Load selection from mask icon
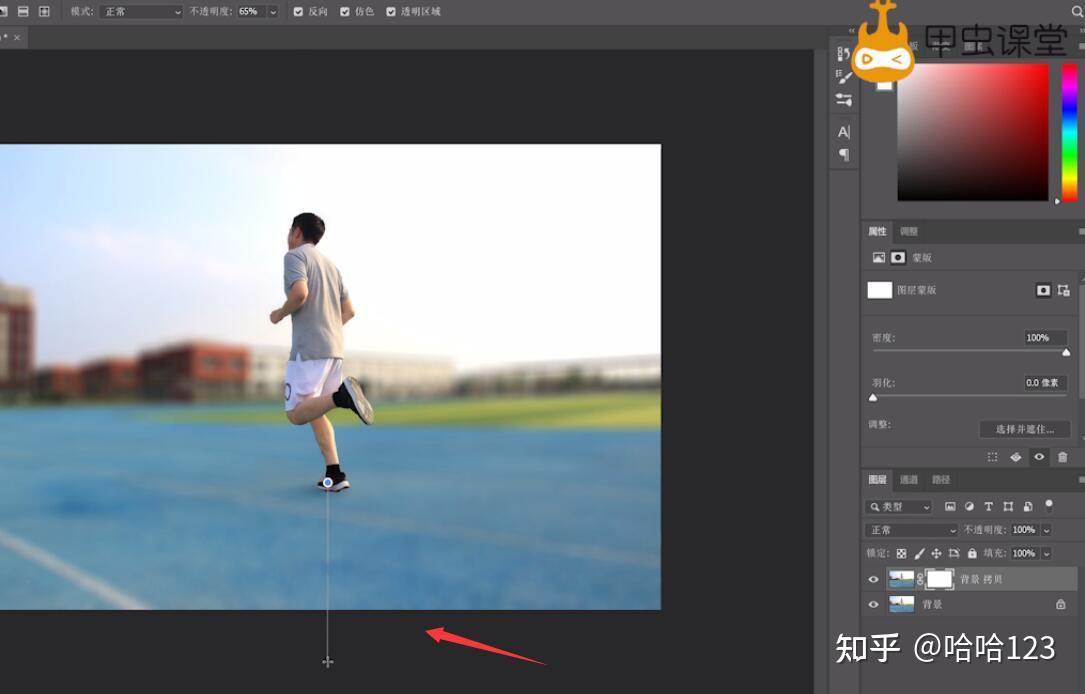1085x694 pixels. coord(992,457)
